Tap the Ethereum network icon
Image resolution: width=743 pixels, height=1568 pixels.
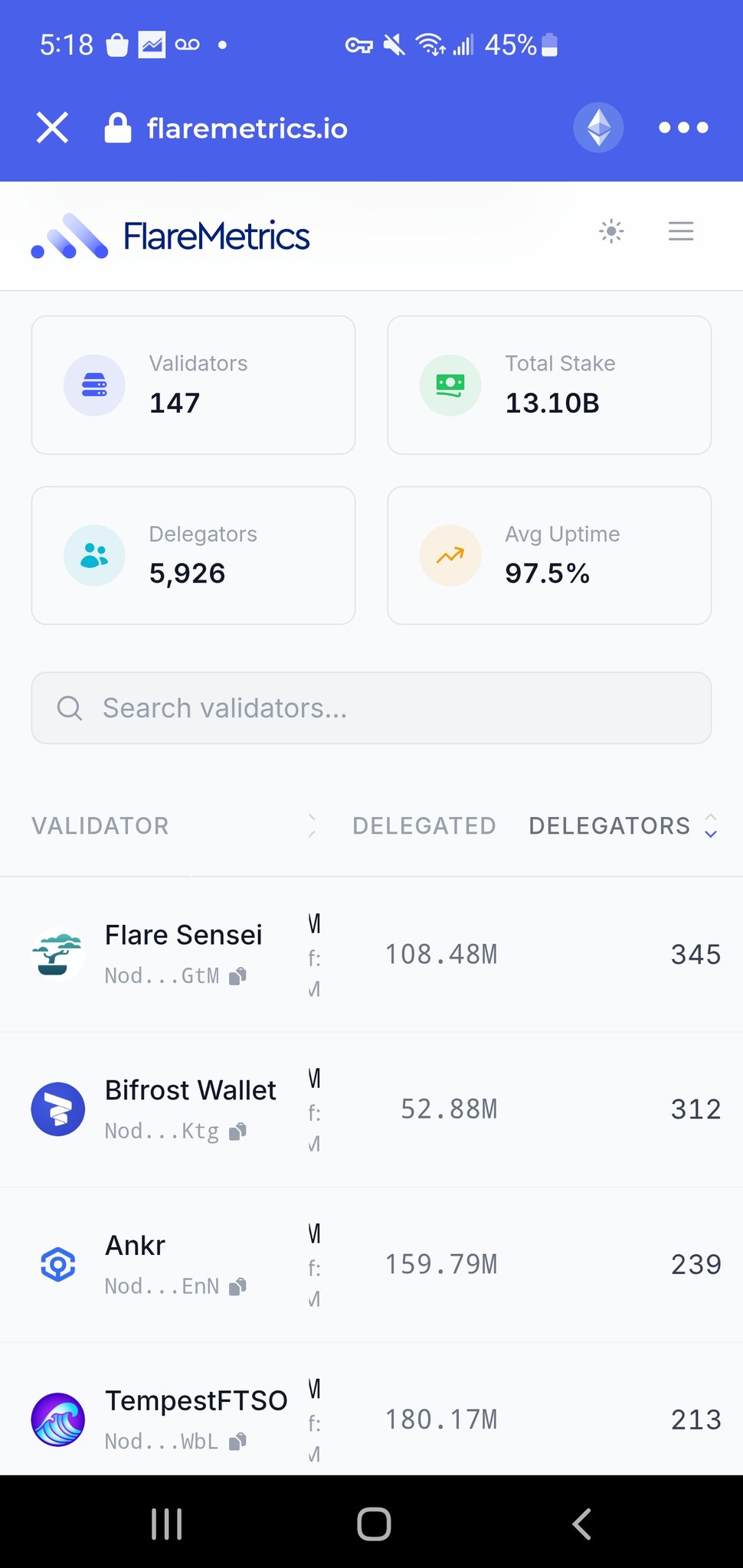pos(598,127)
